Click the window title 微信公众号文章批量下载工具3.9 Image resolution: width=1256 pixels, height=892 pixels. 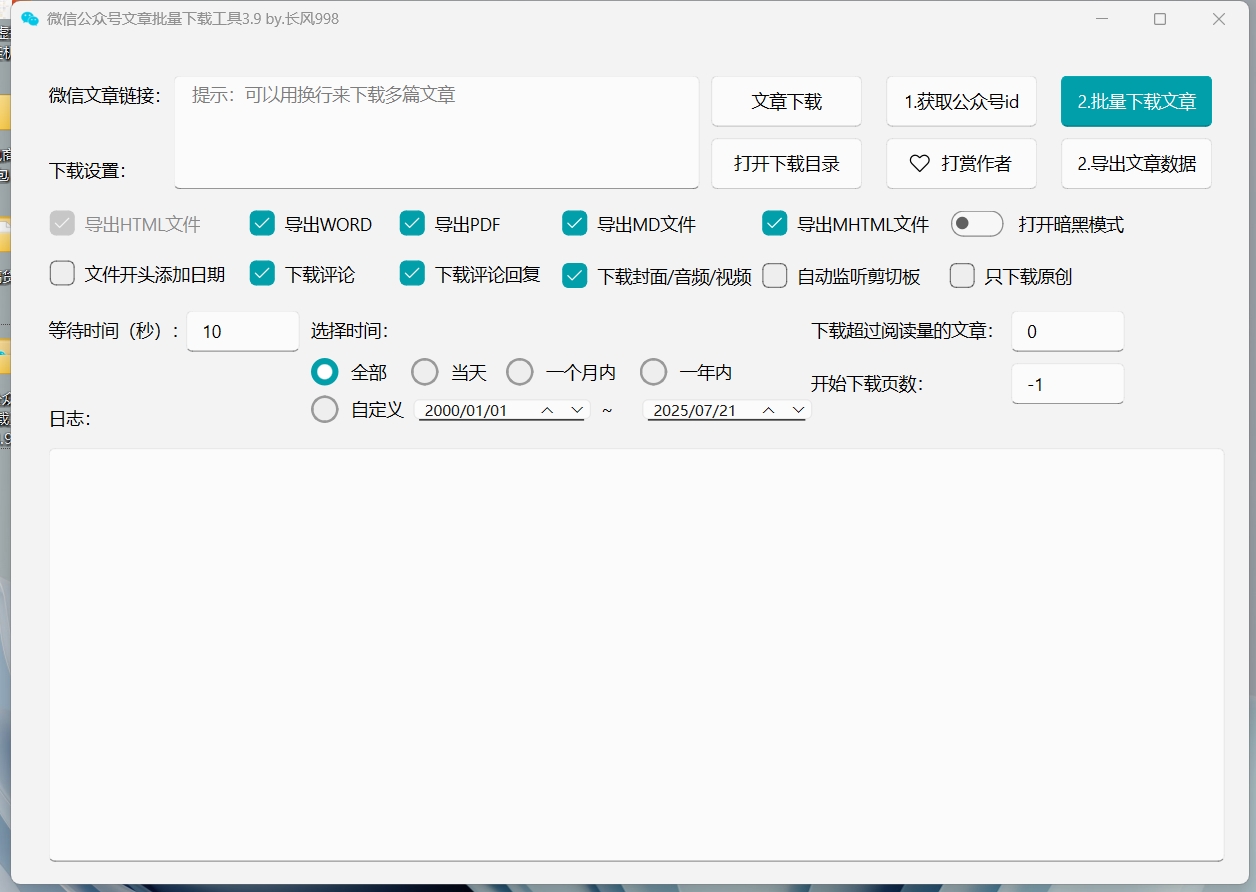tap(193, 19)
